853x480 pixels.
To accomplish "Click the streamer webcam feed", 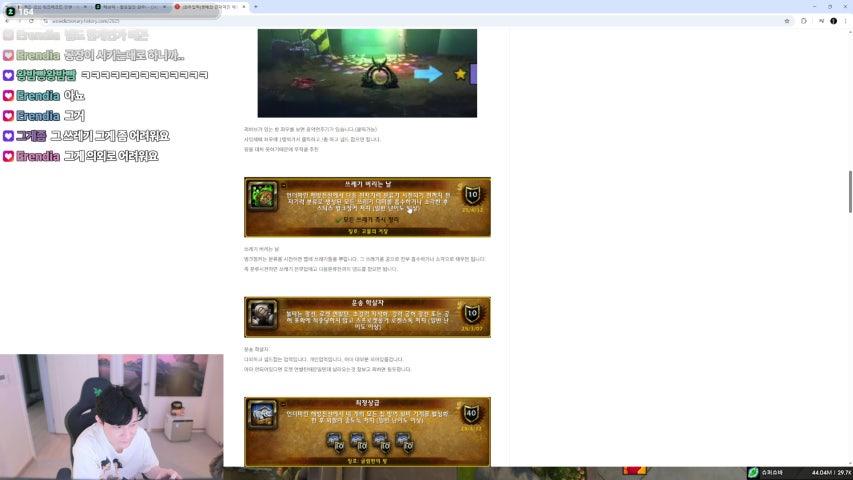I will click(112, 417).
